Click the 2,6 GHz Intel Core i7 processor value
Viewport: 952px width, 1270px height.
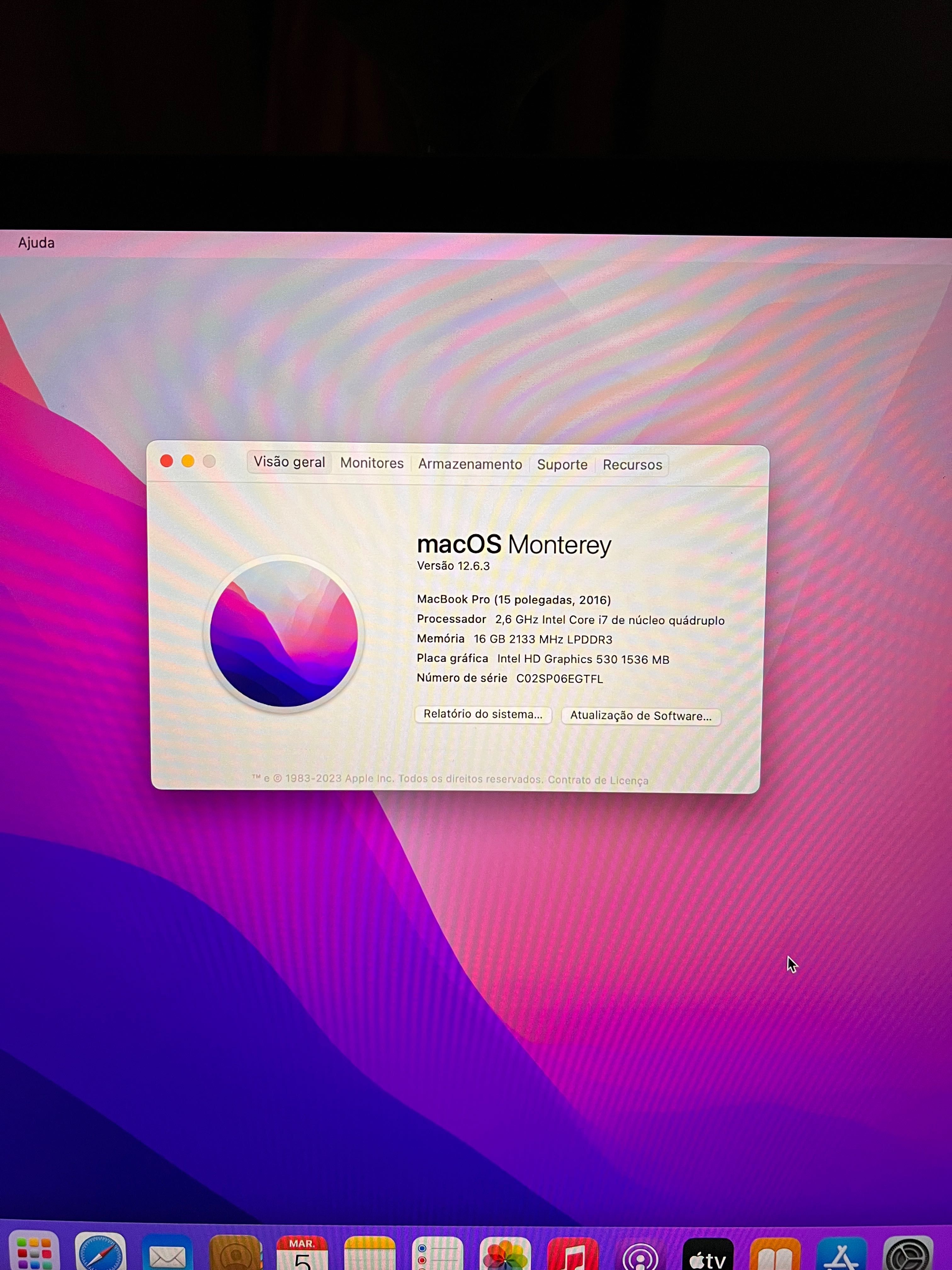[x=609, y=620]
